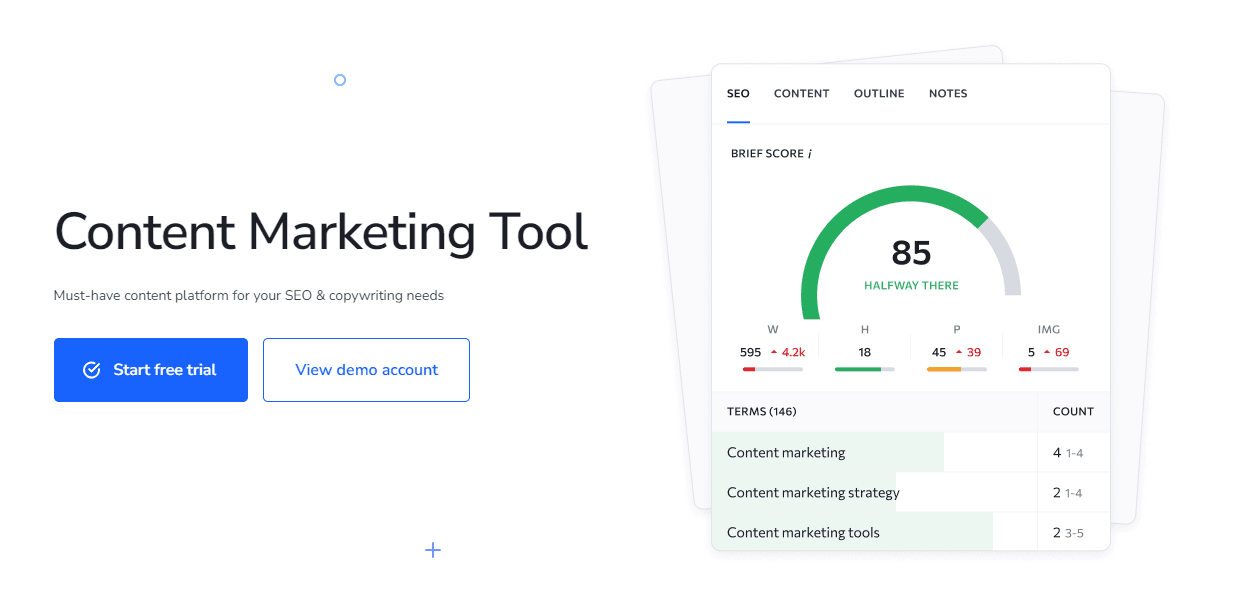Open the View demo account link
This screenshot has width=1245, height=604.
point(366,369)
